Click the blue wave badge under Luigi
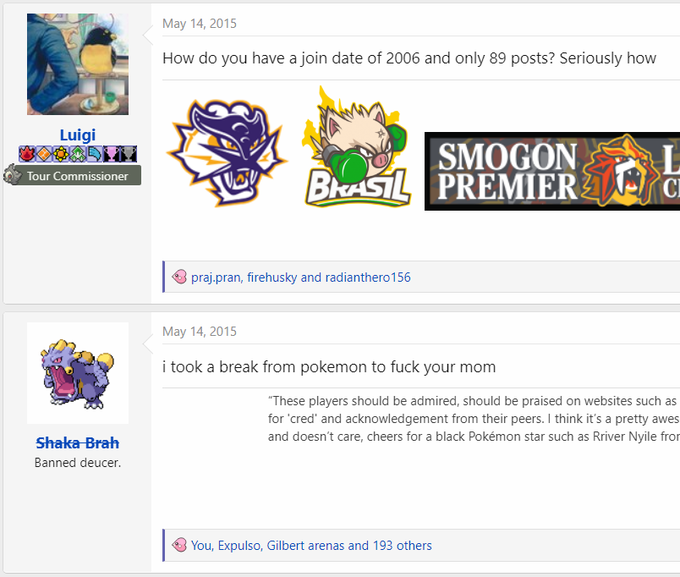680x577 pixels. click(x=94, y=154)
